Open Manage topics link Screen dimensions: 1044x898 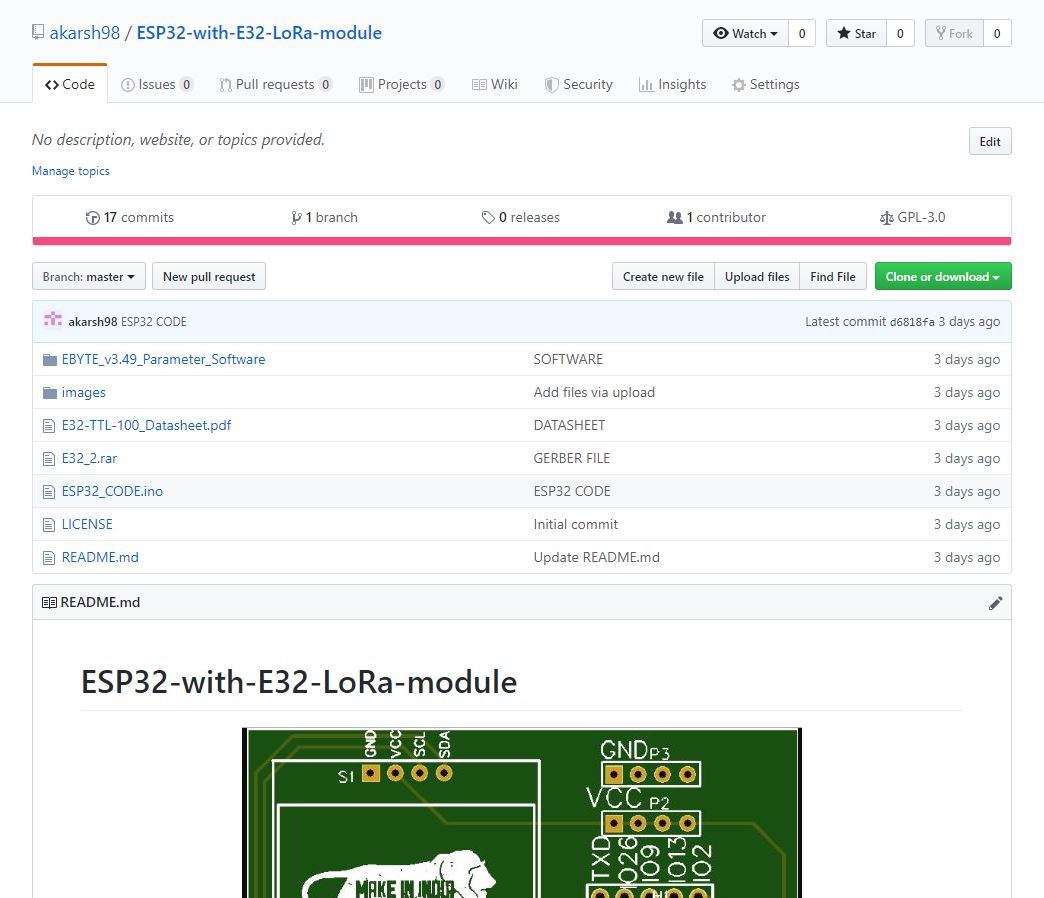70,171
